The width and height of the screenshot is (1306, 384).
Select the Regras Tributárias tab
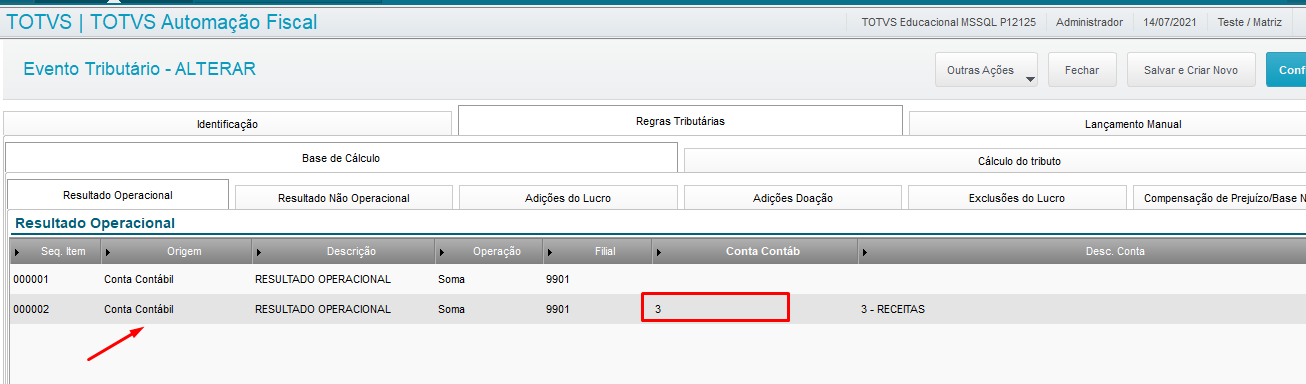click(x=680, y=121)
